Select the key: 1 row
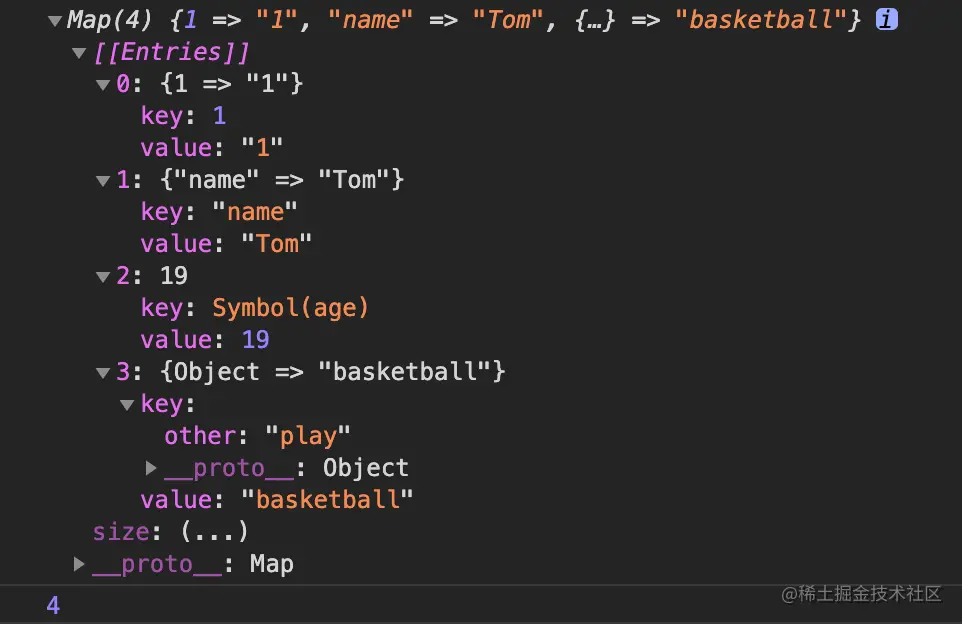Image resolution: width=962 pixels, height=624 pixels. coord(183,116)
